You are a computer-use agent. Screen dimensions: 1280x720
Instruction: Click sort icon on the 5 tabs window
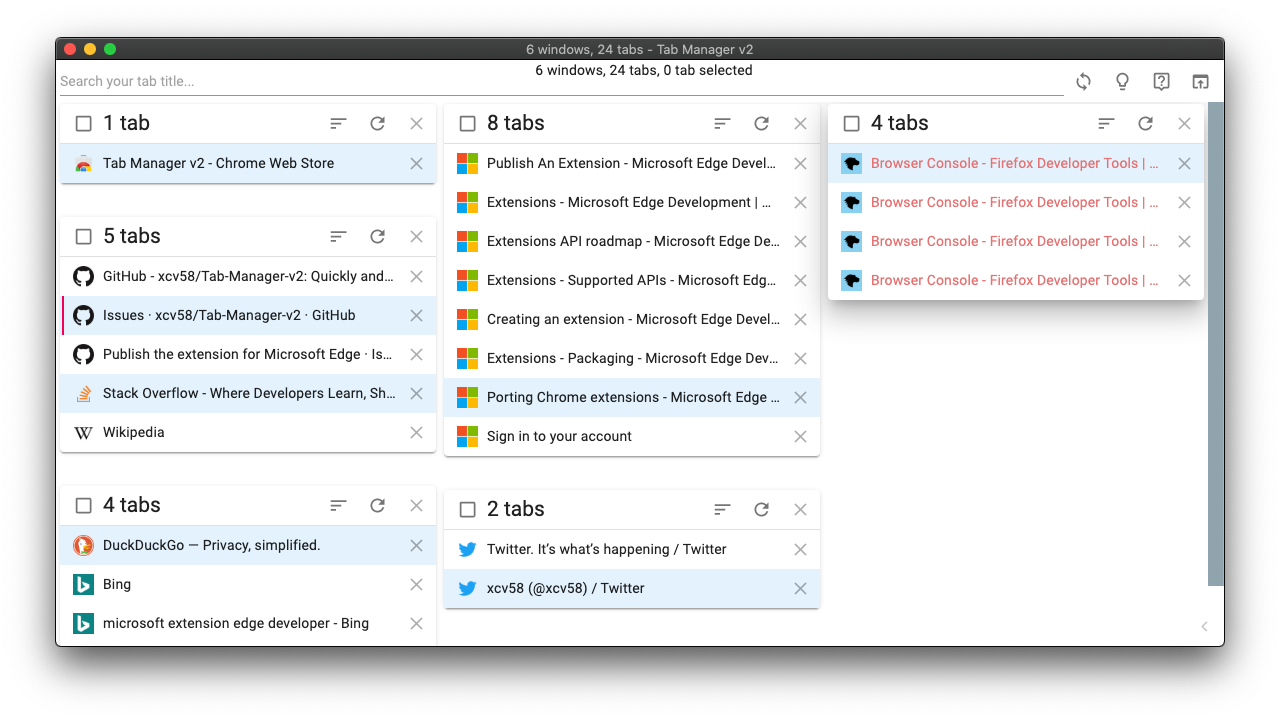tap(339, 237)
